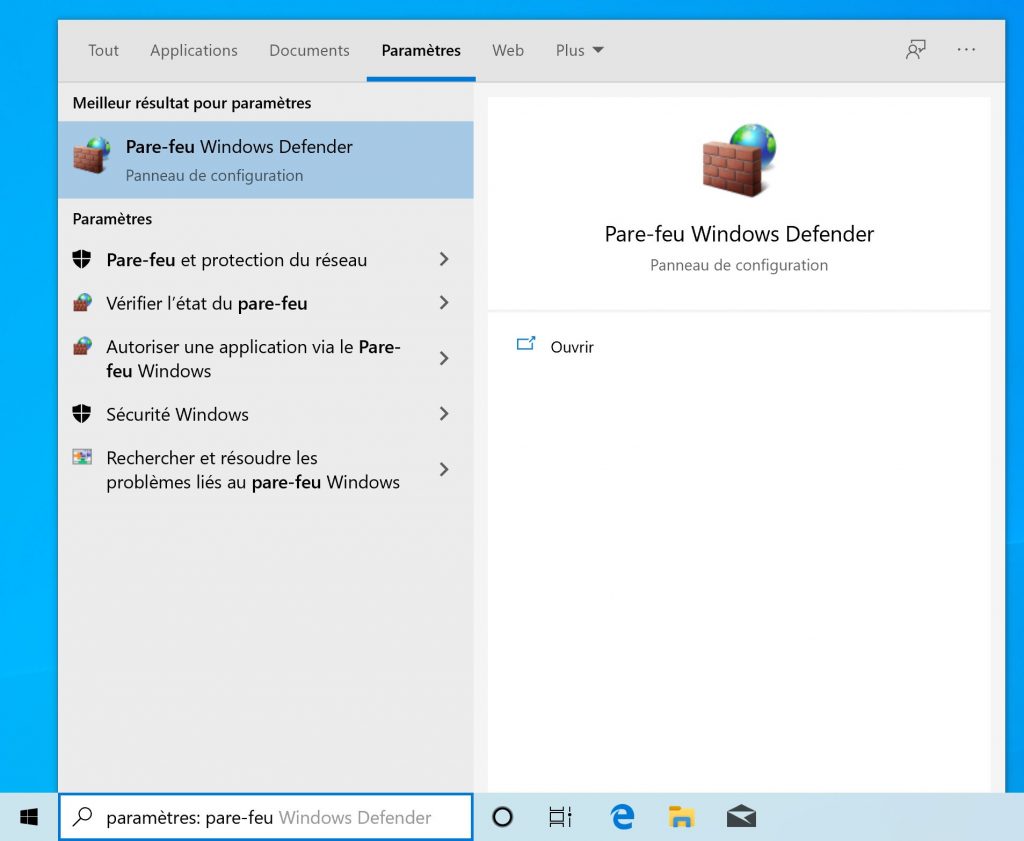
Task: Click the shield icon beside Sécurité Windows
Action: click(82, 413)
